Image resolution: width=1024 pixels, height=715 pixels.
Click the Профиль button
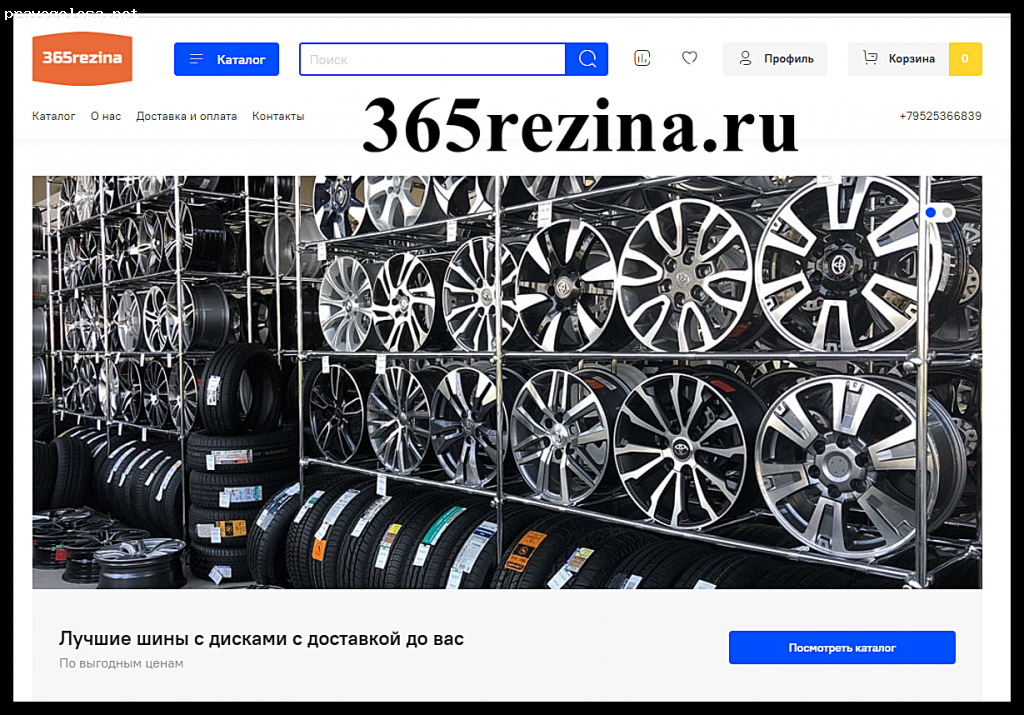tap(775, 59)
